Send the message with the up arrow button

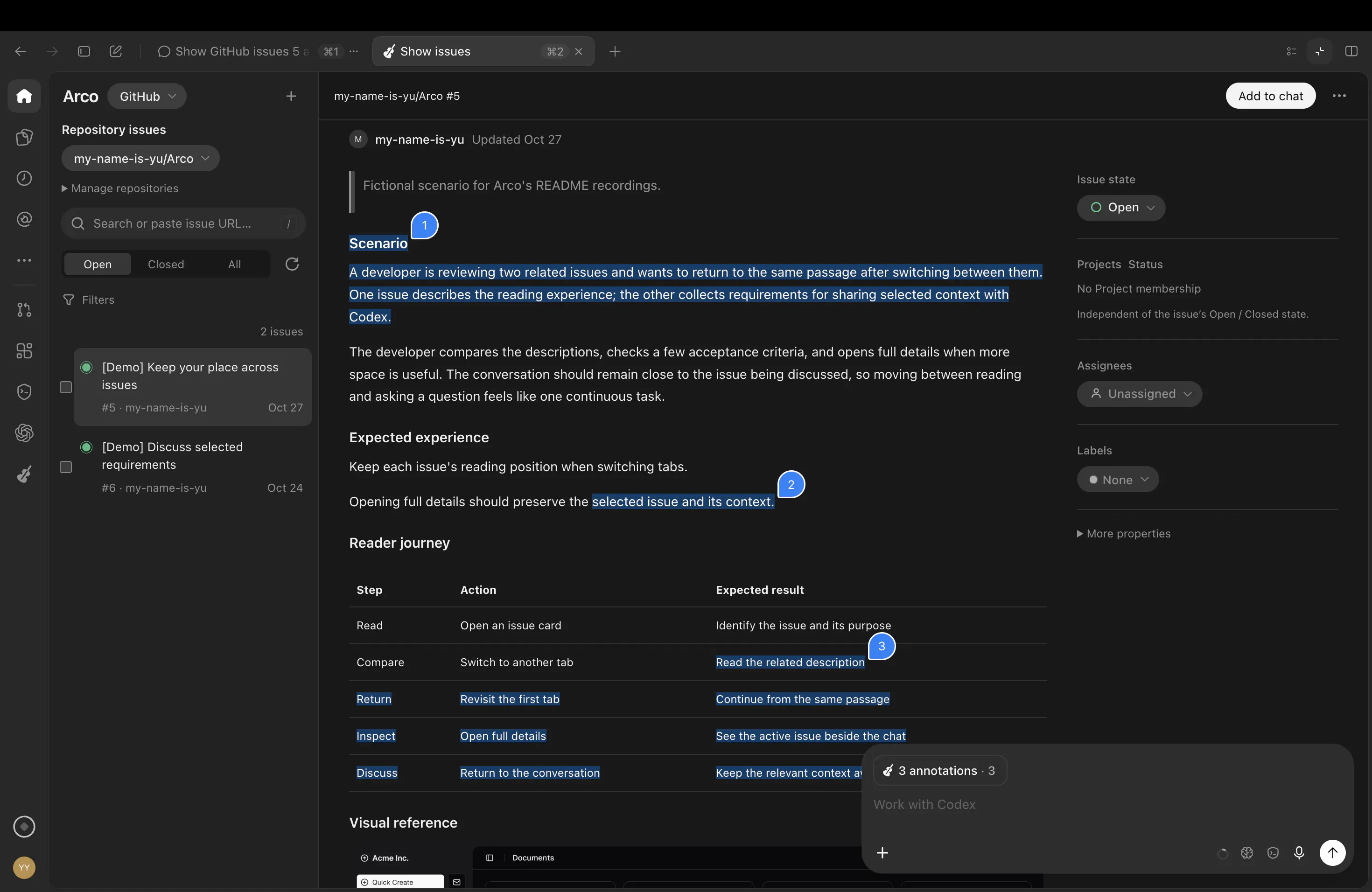click(1332, 853)
